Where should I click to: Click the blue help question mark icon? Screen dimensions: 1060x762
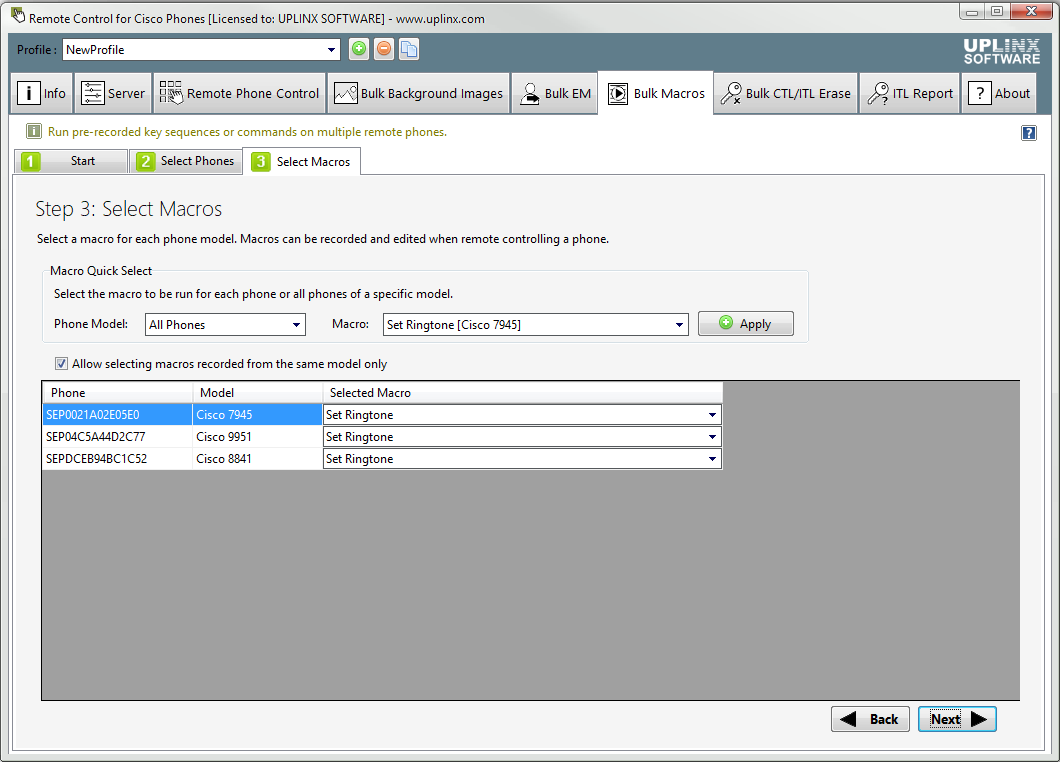click(1028, 133)
